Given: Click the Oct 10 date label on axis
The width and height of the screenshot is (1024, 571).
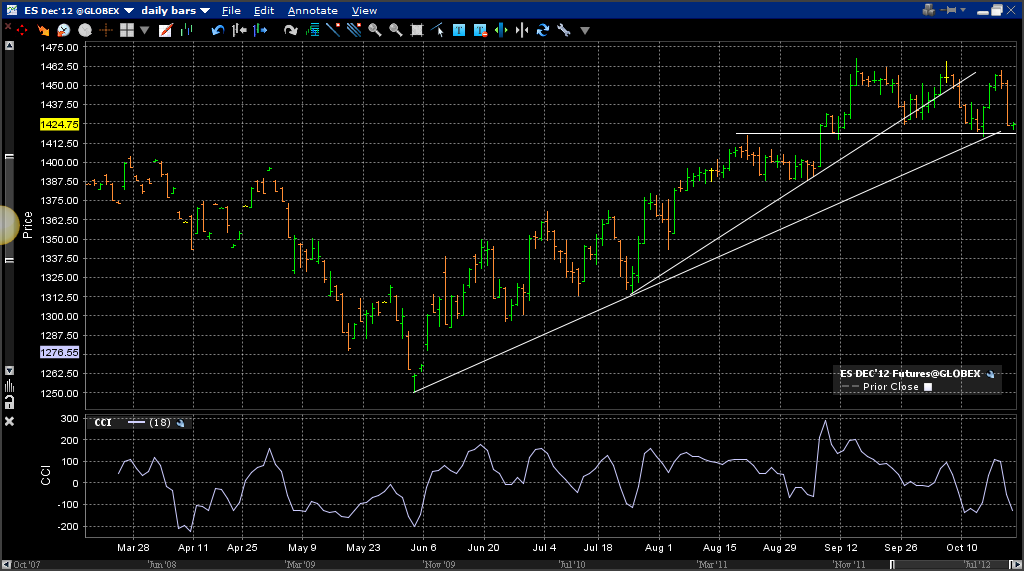Looking at the screenshot, I should tap(962, 547).
